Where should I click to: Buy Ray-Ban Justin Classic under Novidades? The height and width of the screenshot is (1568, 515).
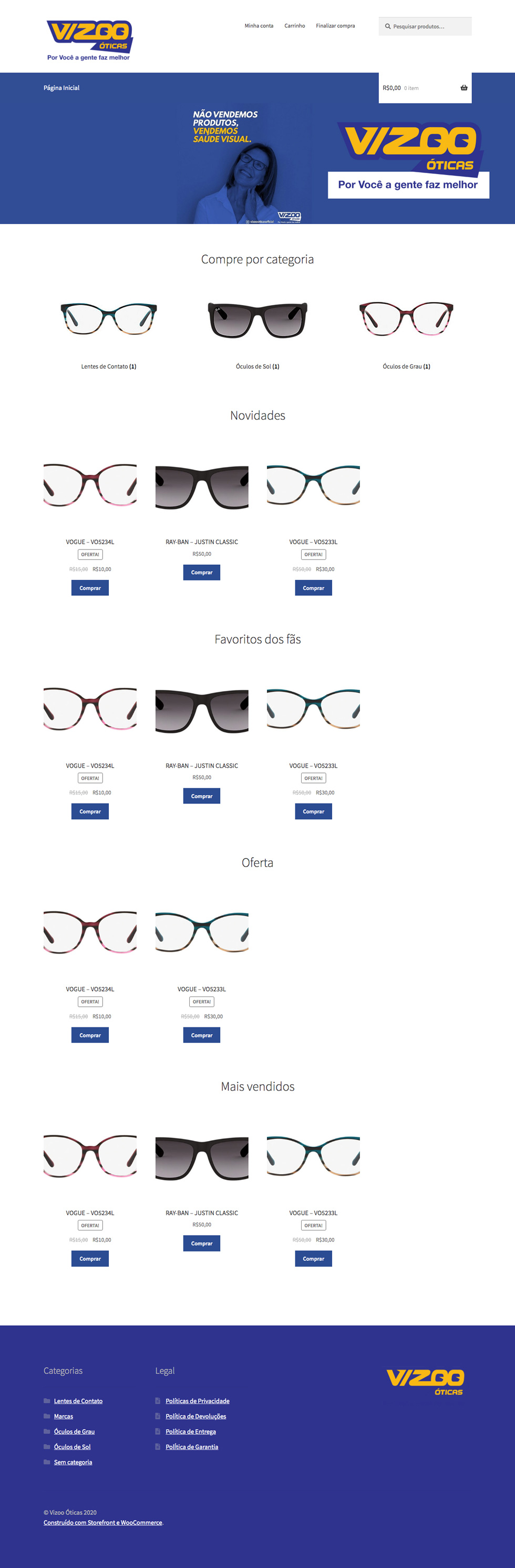pyautogui.click(x=202, y=572)
